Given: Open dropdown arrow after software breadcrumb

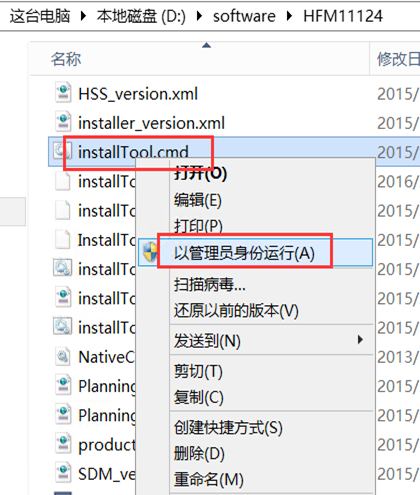Looking at the screenshot, I should pyautogui.click(x=289, y=16).
